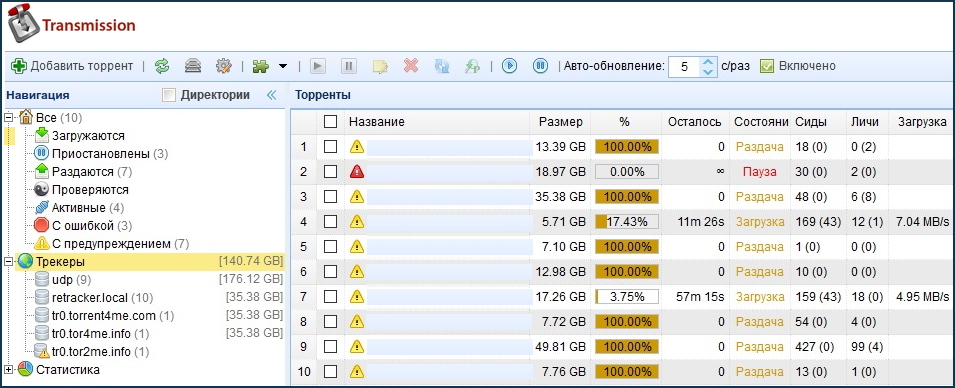Click the green arrow with magnifier toolbar icon
The image size is (955, 388).
tap(472, 66)
